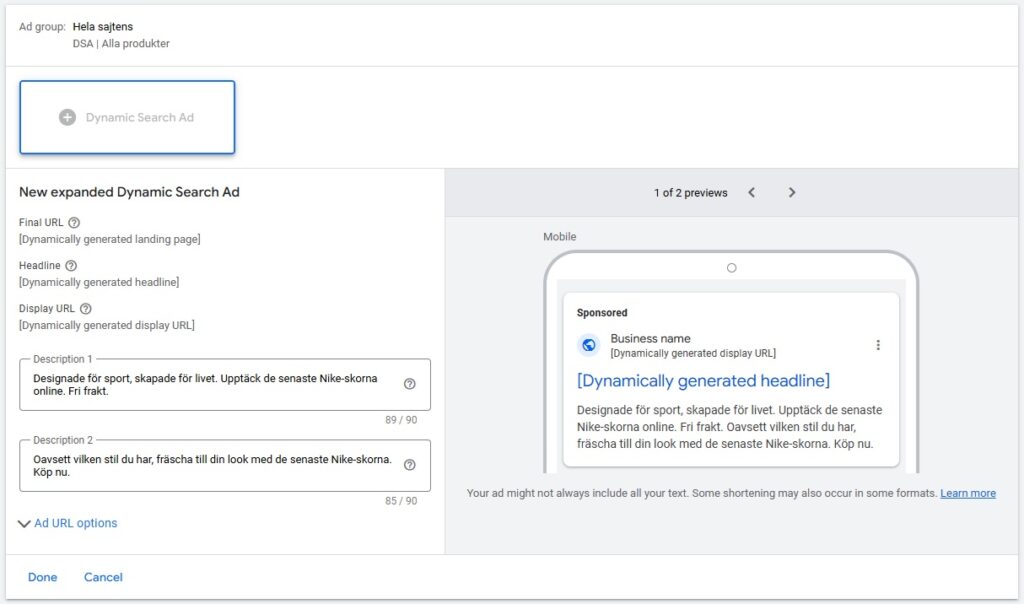Click the dynamically generated headline in preview

point(703,381)
